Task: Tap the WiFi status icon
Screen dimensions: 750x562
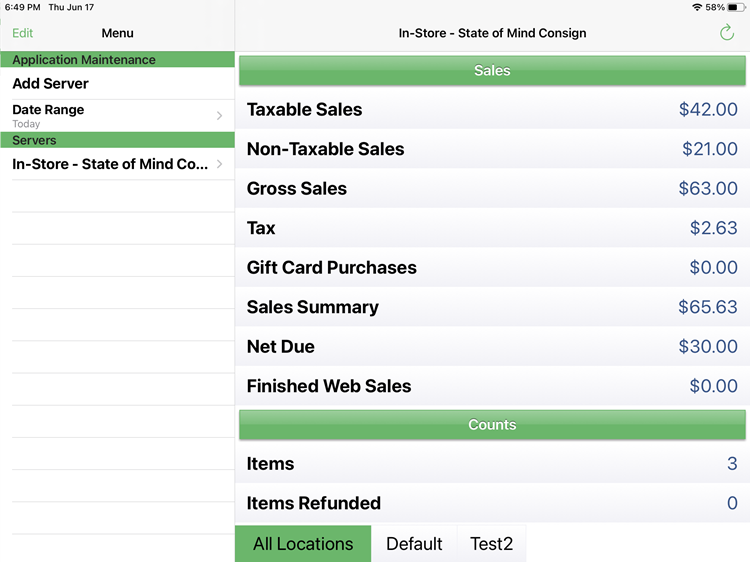Action: pyautogui.click(x=697, y=7)
